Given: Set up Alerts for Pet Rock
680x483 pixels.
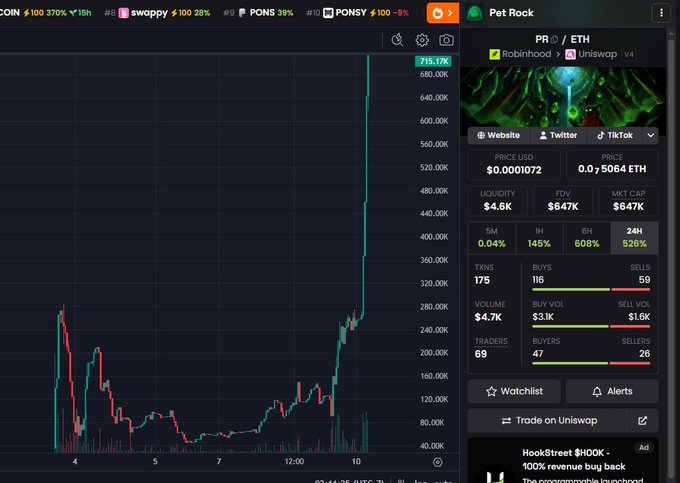Looking at the screenshot, I should [612, 392].
